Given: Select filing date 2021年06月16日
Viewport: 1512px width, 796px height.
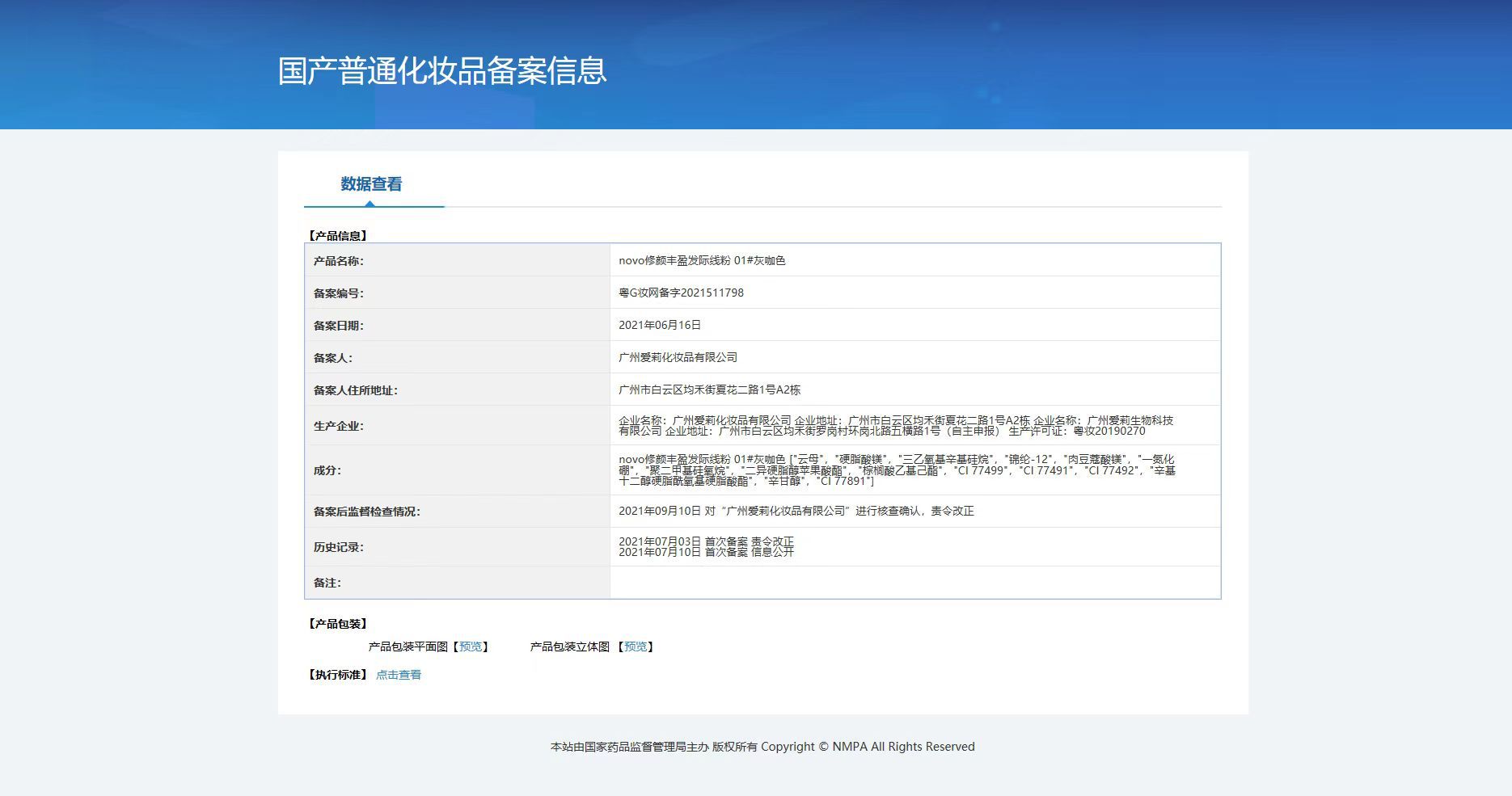Looking at the screenshot, I should [x=660, y=325].
